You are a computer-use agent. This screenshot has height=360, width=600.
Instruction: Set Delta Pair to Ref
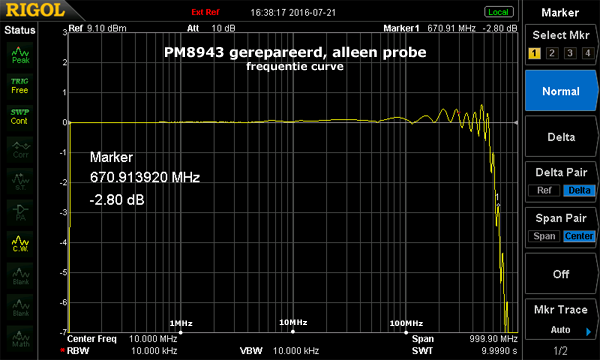[x=544, y=190]
